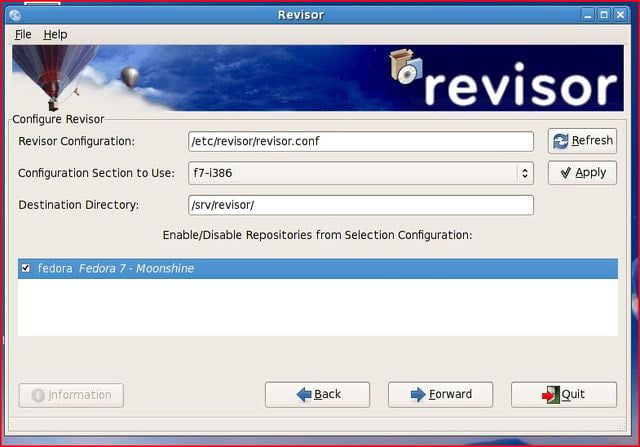
Task: Minimize the Revisor window
Action: click(x=588, y=15)
